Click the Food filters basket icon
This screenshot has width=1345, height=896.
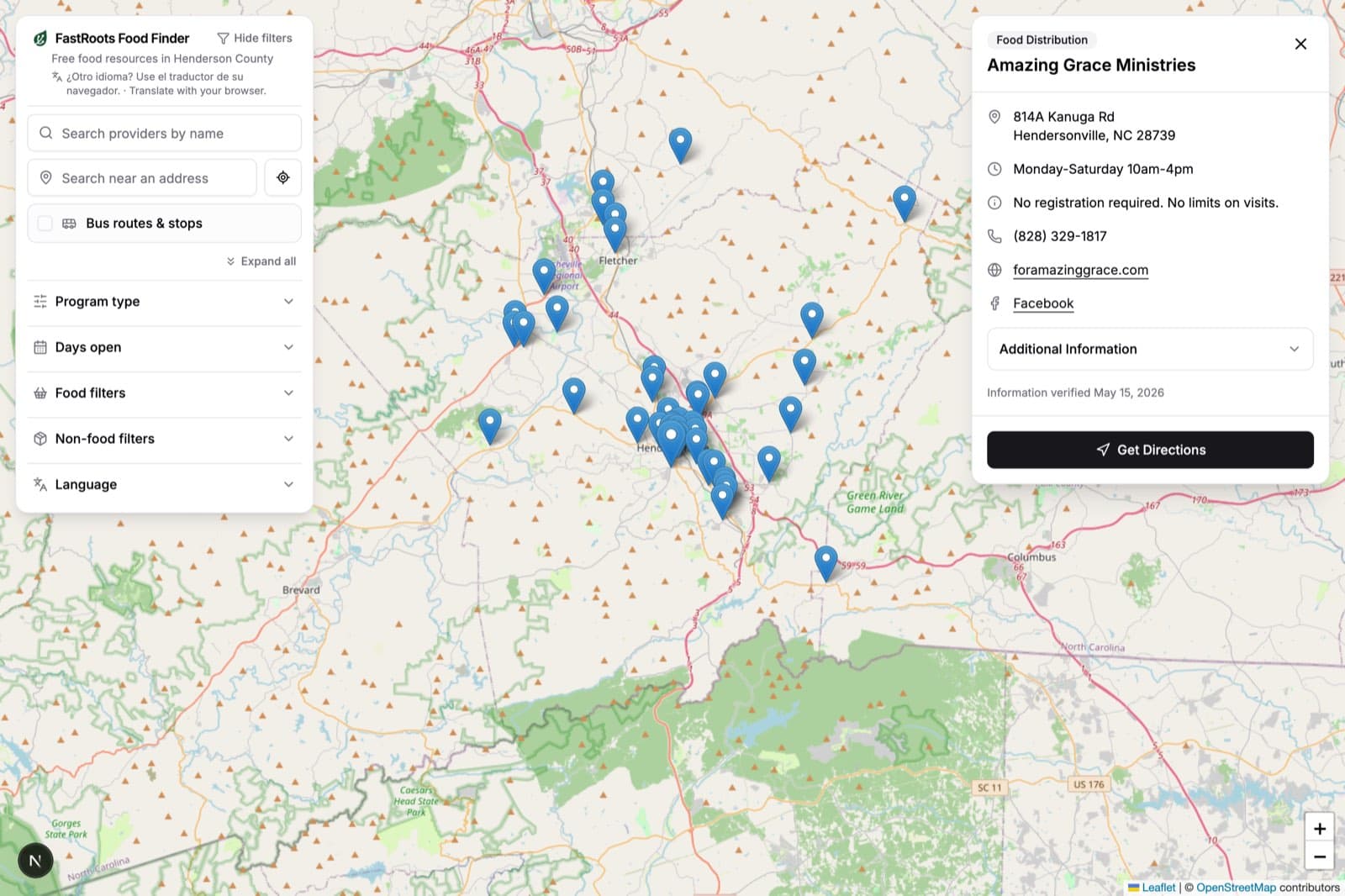click(40, 393)
